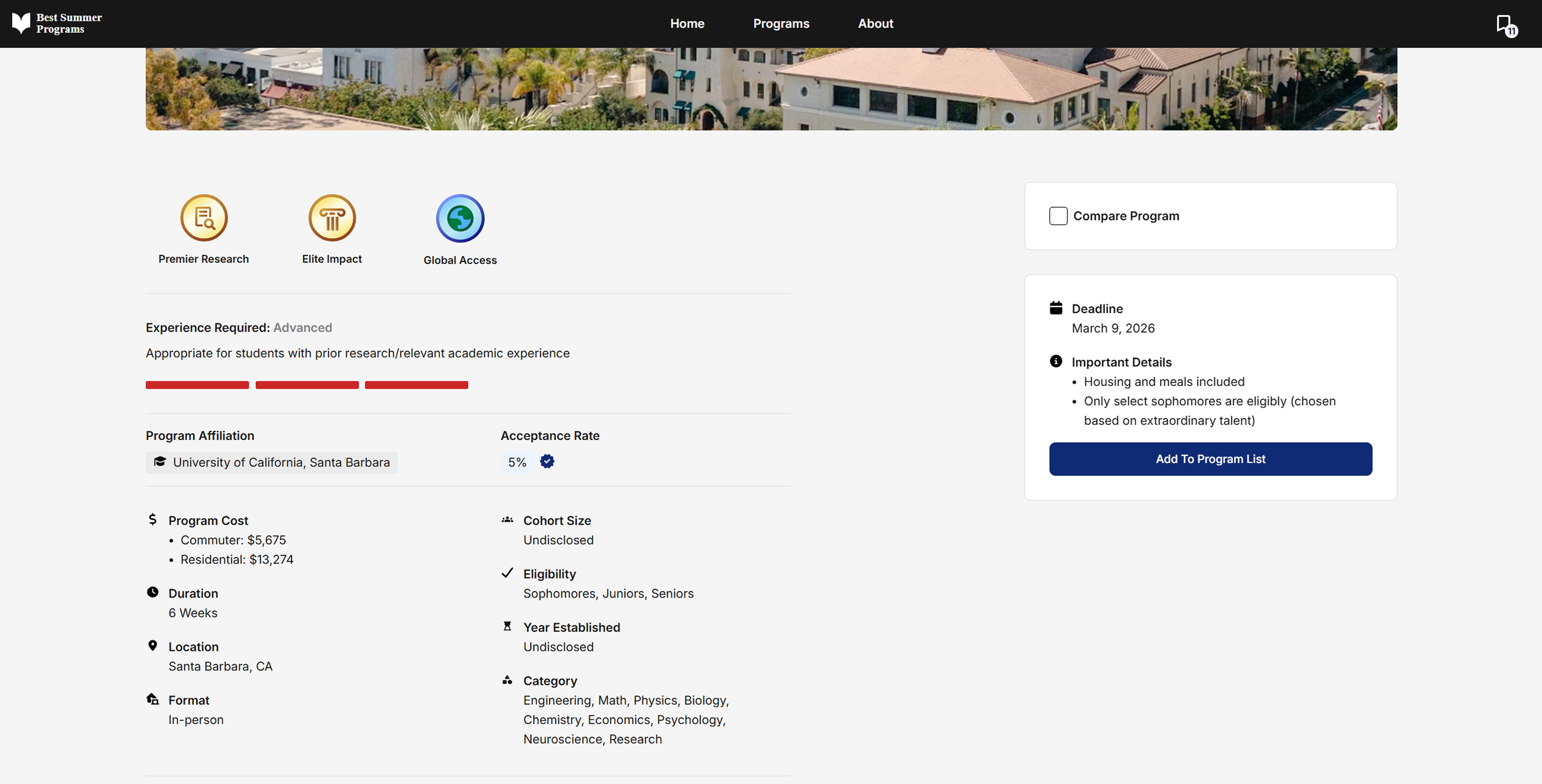
Task: Click the first red experience level bar
Action: (x=197, y=385)
